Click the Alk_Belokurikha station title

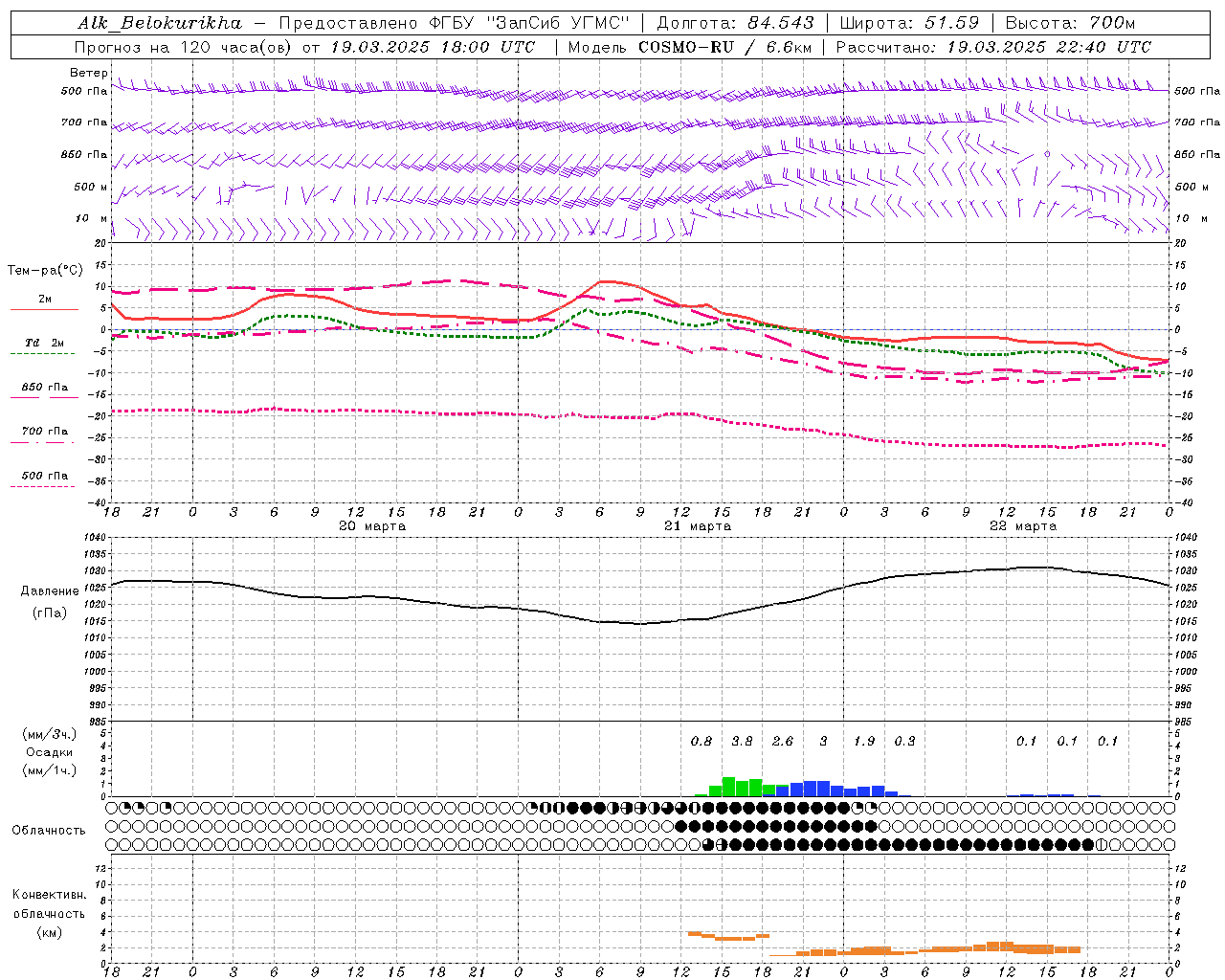[160, 23]
